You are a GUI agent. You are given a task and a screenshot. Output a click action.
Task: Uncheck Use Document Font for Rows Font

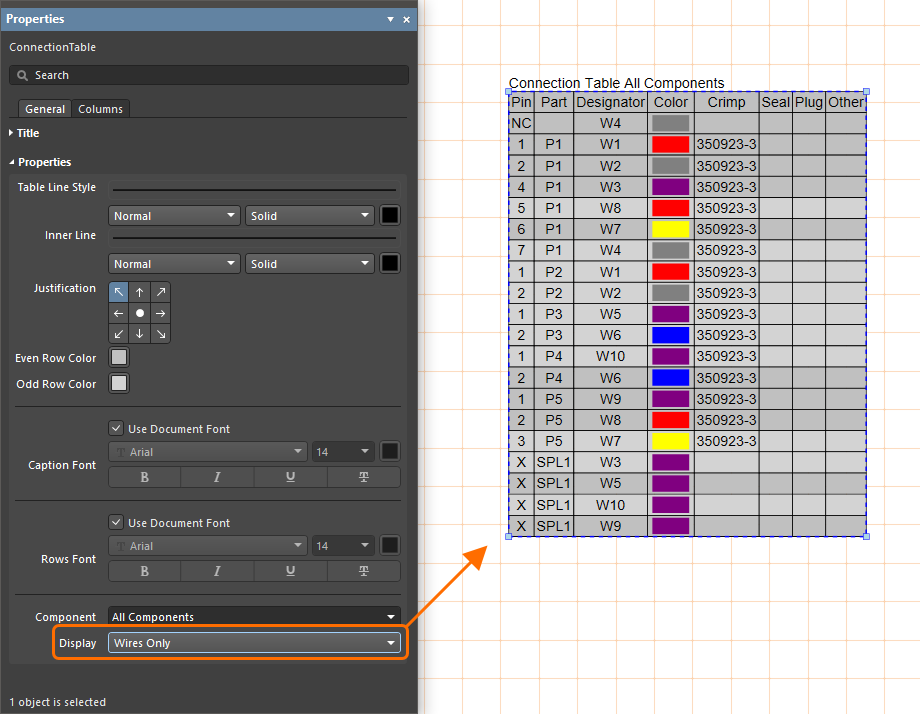pos(117,523)
